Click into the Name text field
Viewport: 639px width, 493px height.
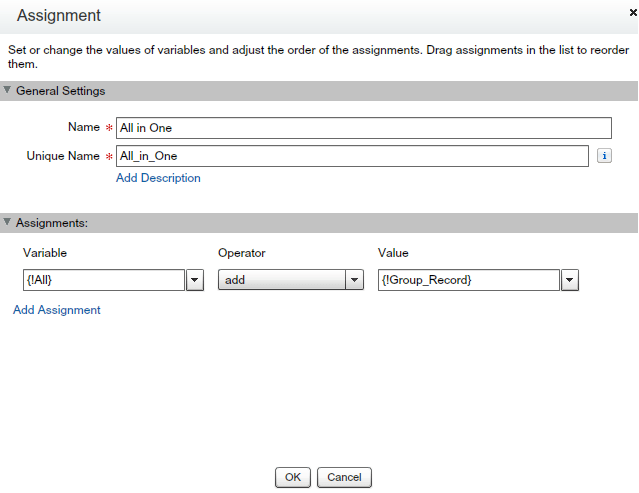363,128
